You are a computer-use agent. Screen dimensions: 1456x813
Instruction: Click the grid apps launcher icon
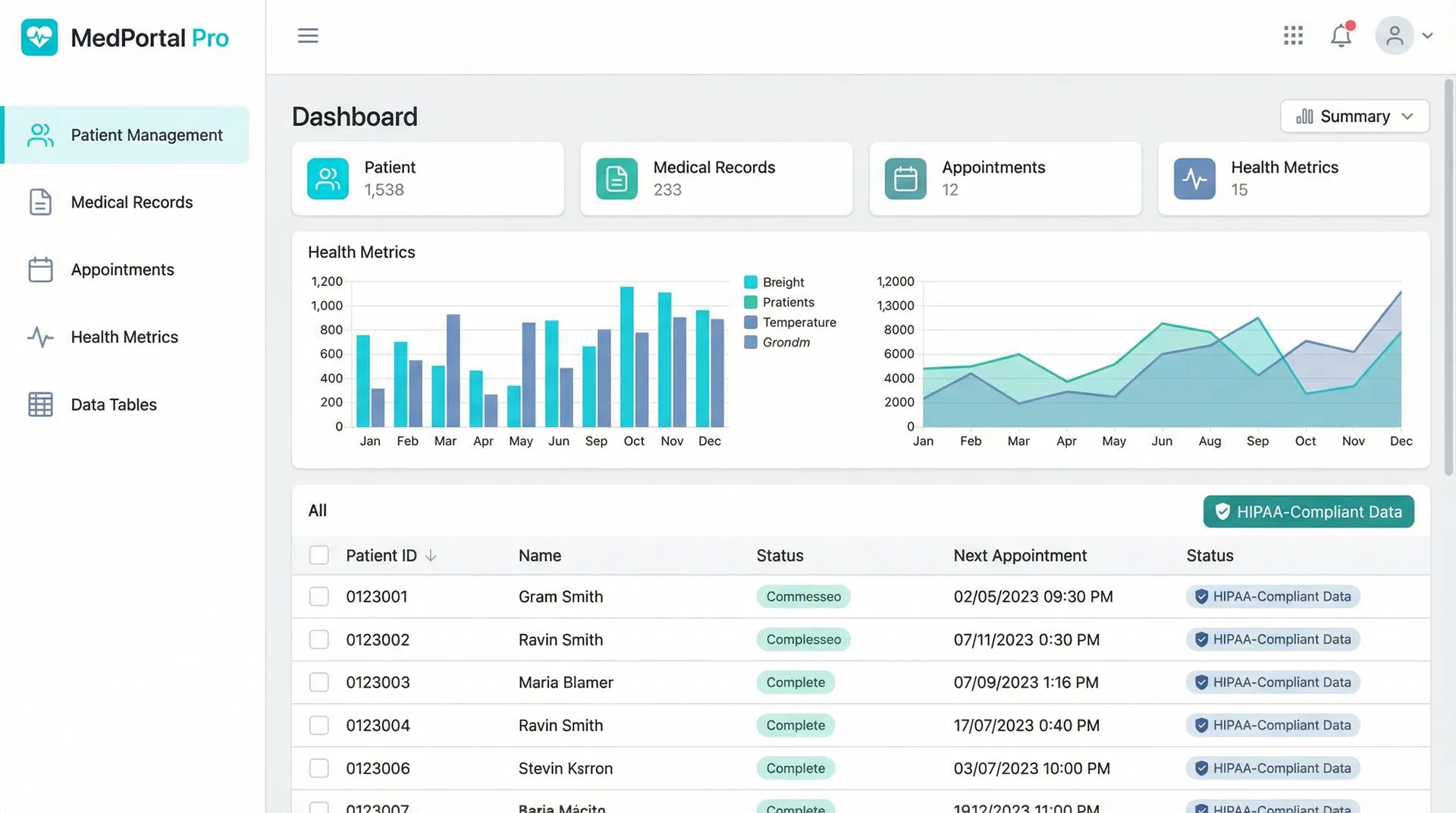pos(1293,35)
